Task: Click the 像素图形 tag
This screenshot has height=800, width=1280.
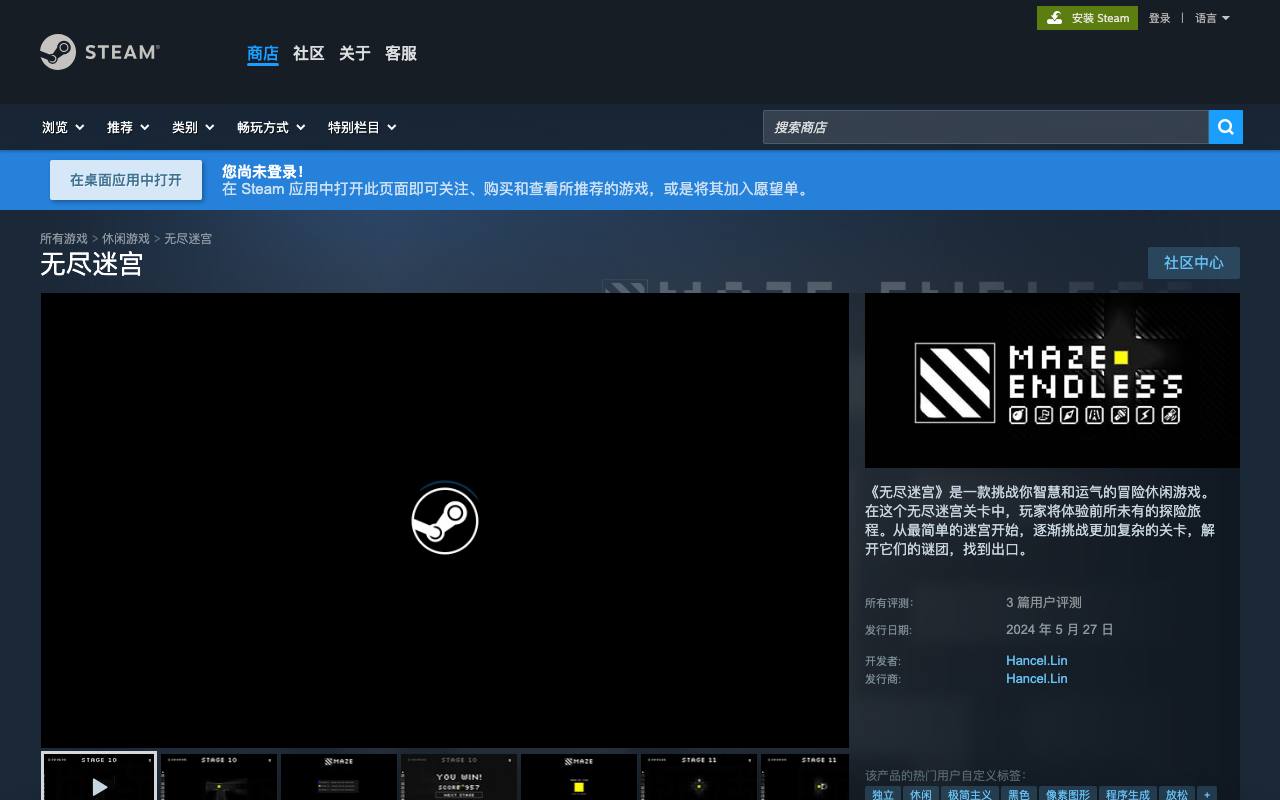Action: coord(1068,795)
